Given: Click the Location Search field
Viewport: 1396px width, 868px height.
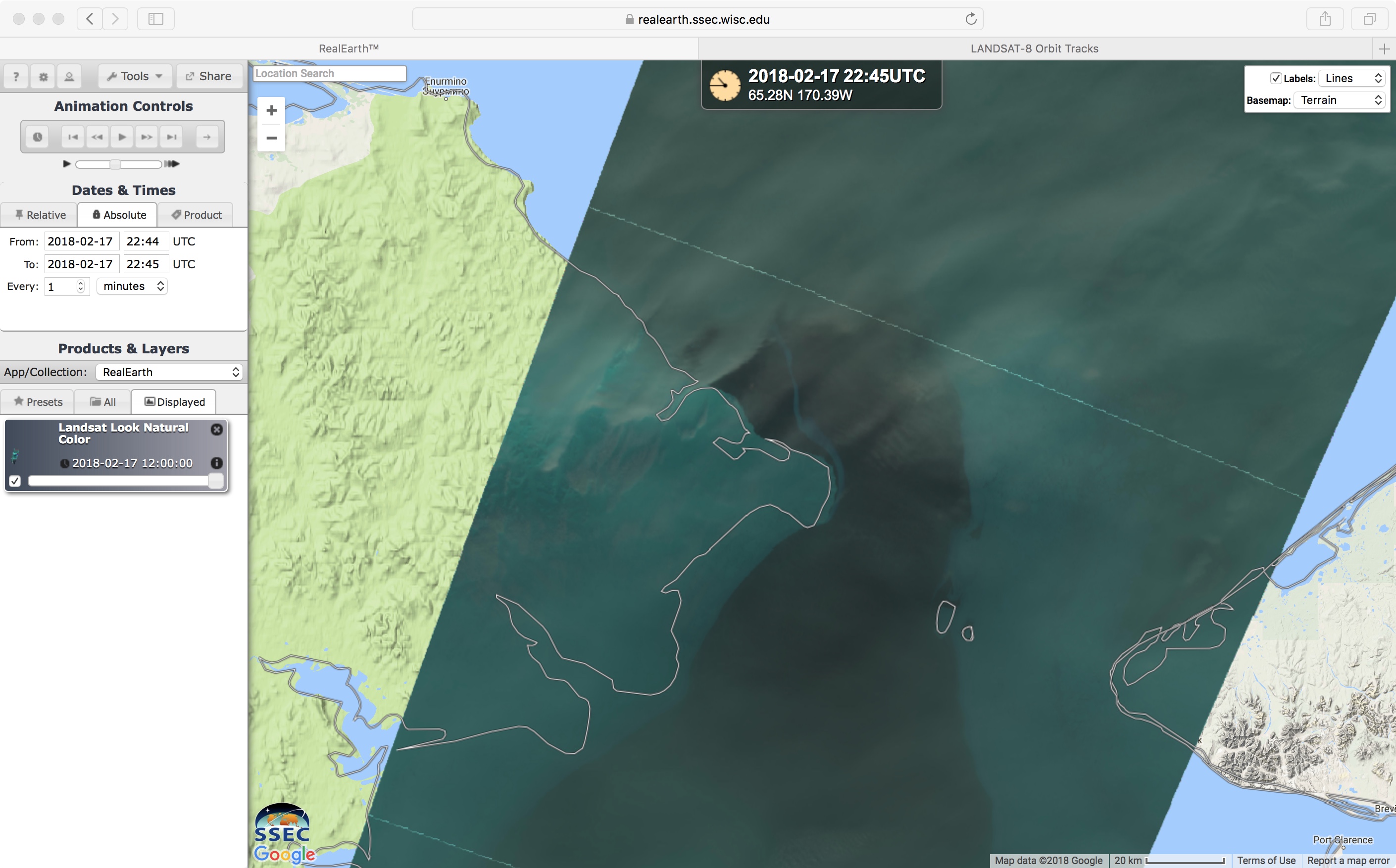Looking at the screenshot, I should [x=330, y=73].
